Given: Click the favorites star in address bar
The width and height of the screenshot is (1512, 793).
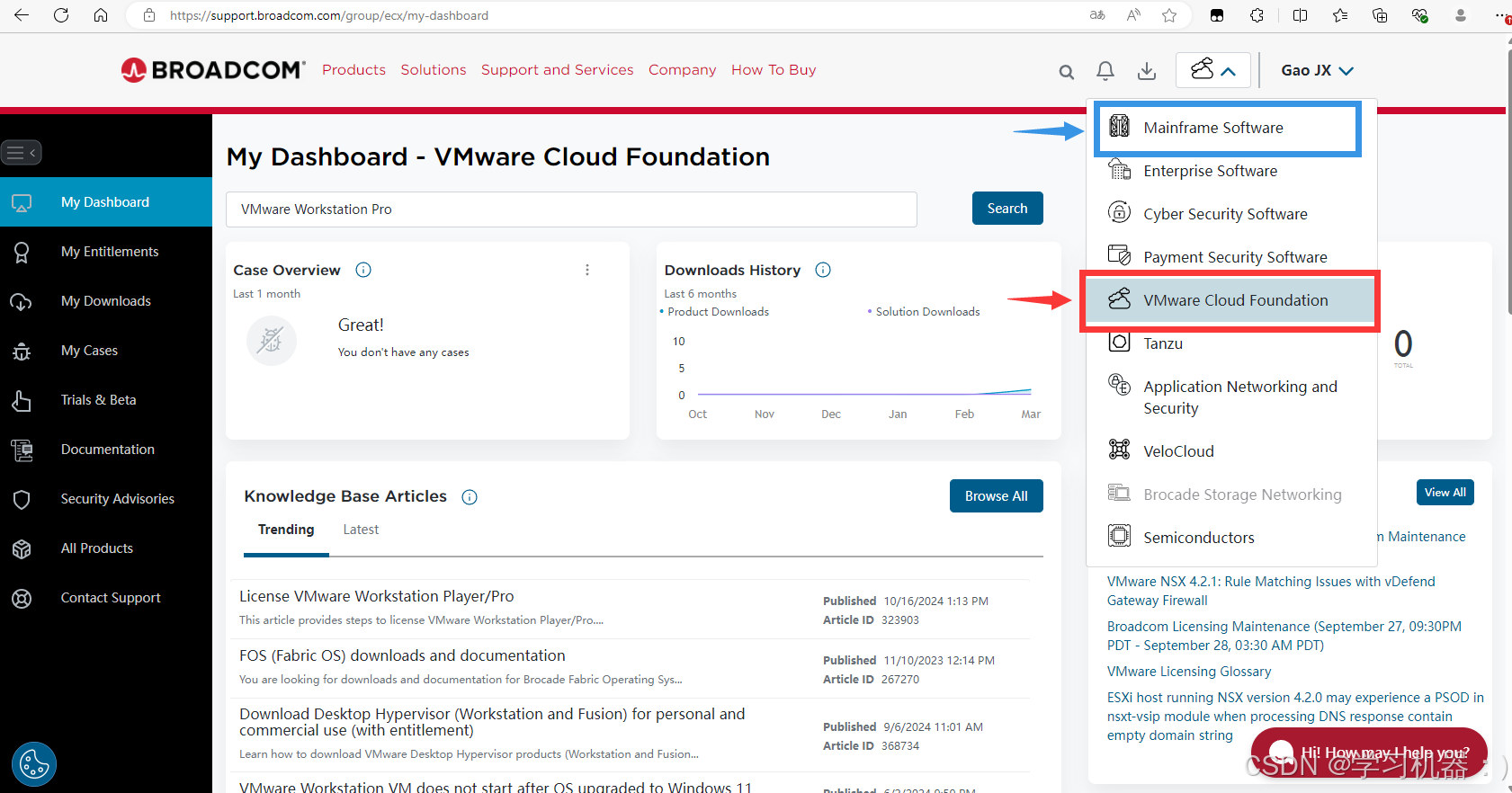Looking at the screenshot, I should tap(1169, 15).
